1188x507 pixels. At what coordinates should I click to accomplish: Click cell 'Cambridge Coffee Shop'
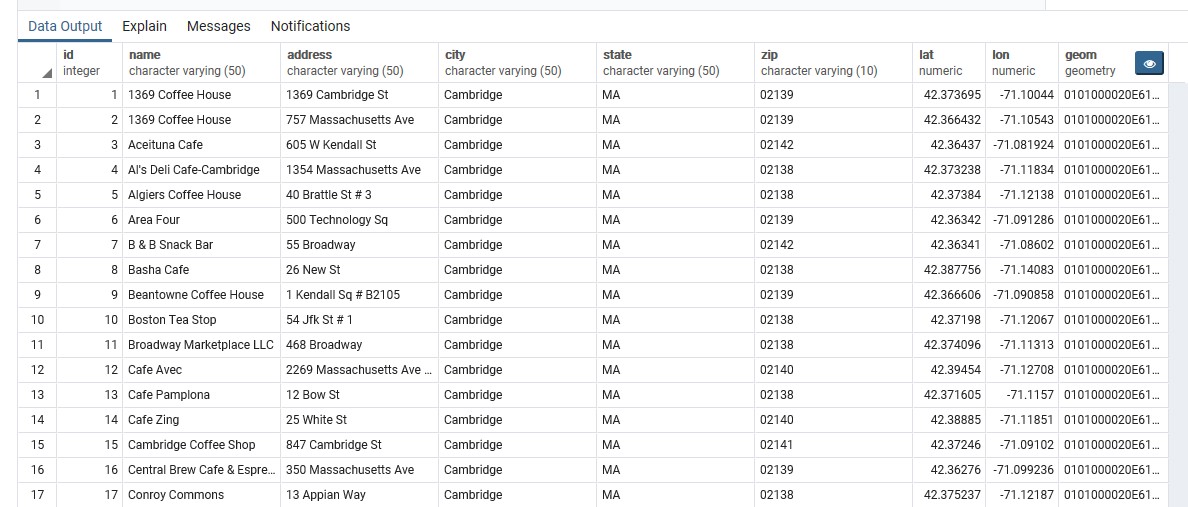(201, 445)
